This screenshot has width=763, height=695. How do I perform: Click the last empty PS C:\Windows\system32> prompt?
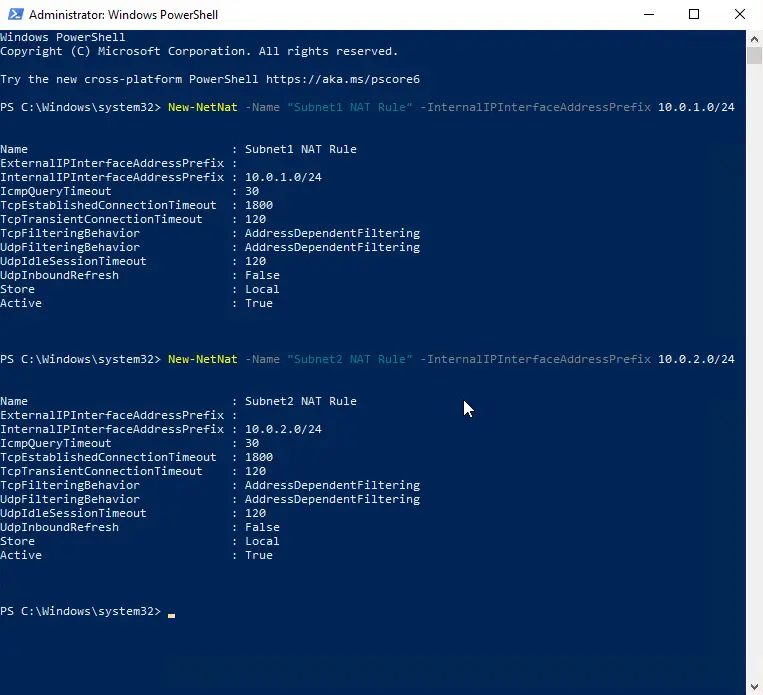pos(80,612)
